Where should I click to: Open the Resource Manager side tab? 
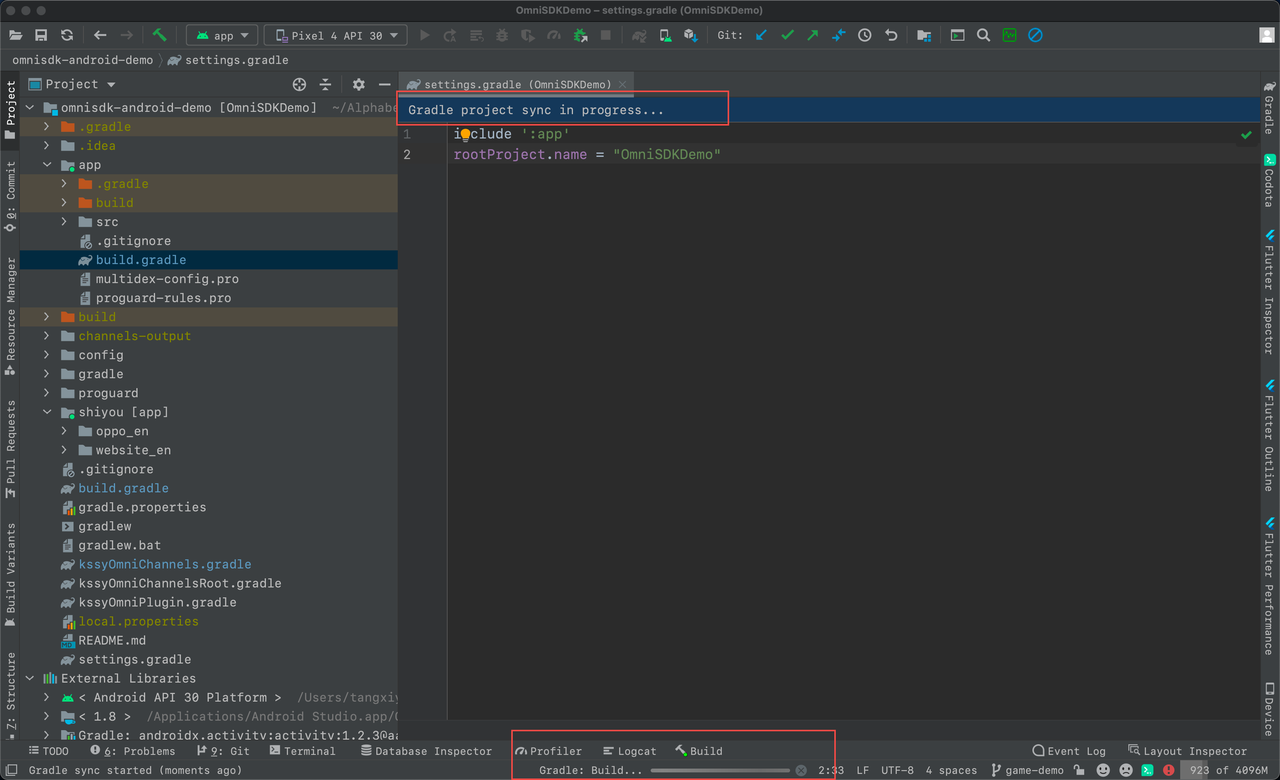click(x=10, y=316)
